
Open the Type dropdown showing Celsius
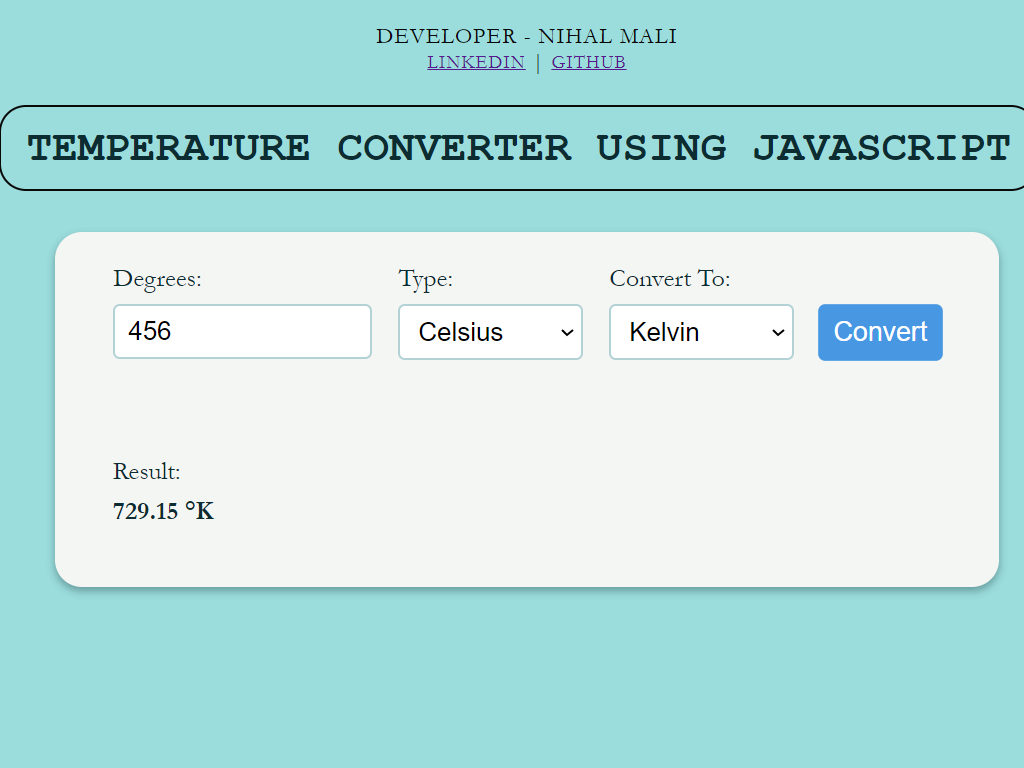tap(490, 332)
